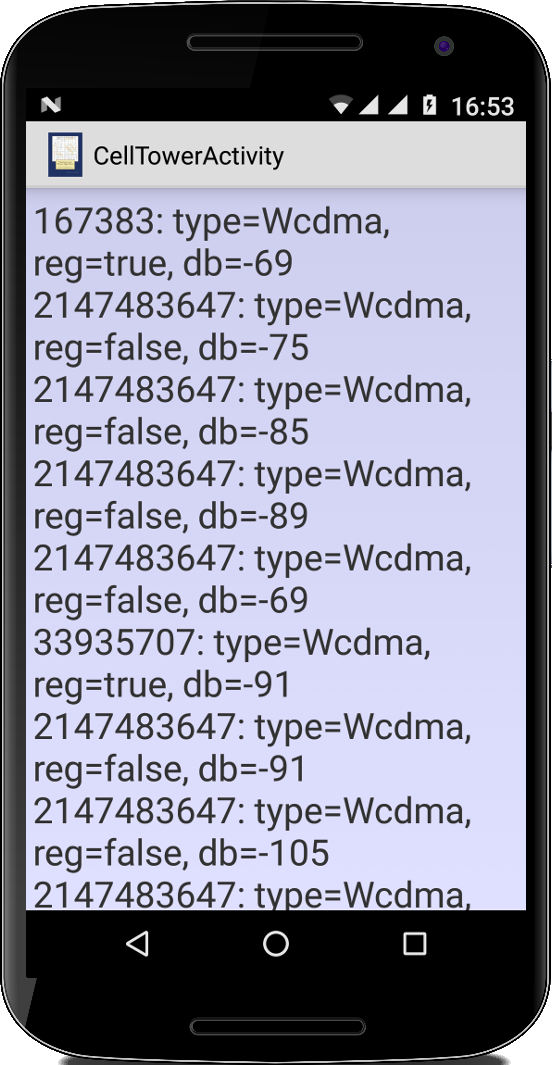Tap the CellTowerActivity app icon
The height and width of the screenshot is (1065, 552).
[x=65, y=155]
